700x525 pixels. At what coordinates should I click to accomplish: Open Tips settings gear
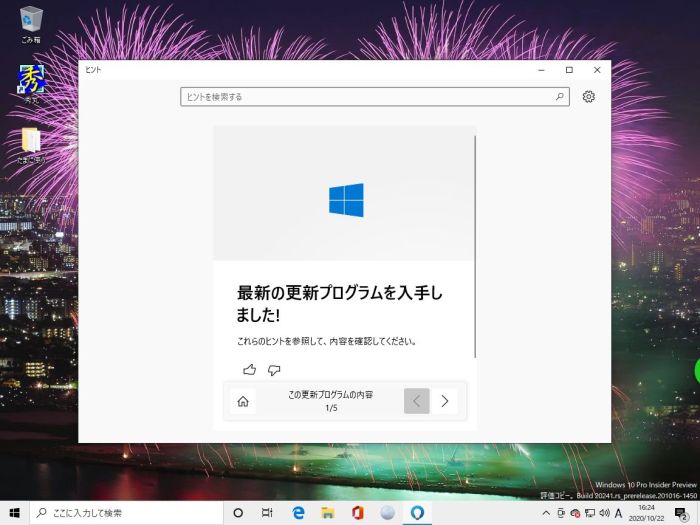click(588, 97)
